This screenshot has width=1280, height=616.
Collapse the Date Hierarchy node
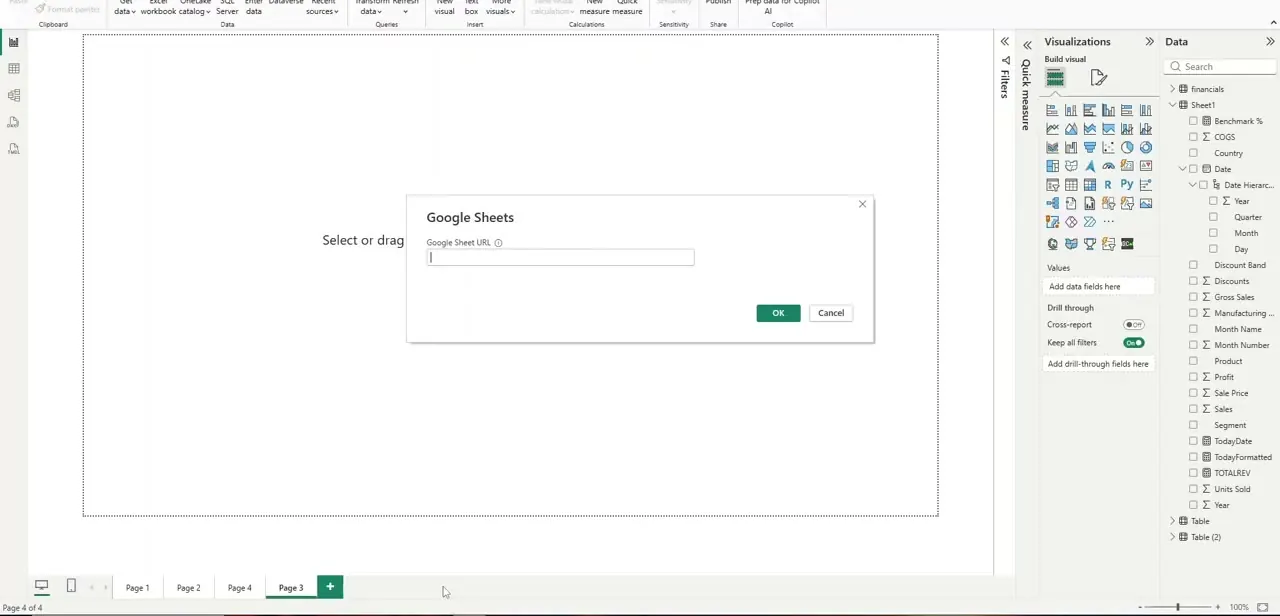[x=1193, y=185]
